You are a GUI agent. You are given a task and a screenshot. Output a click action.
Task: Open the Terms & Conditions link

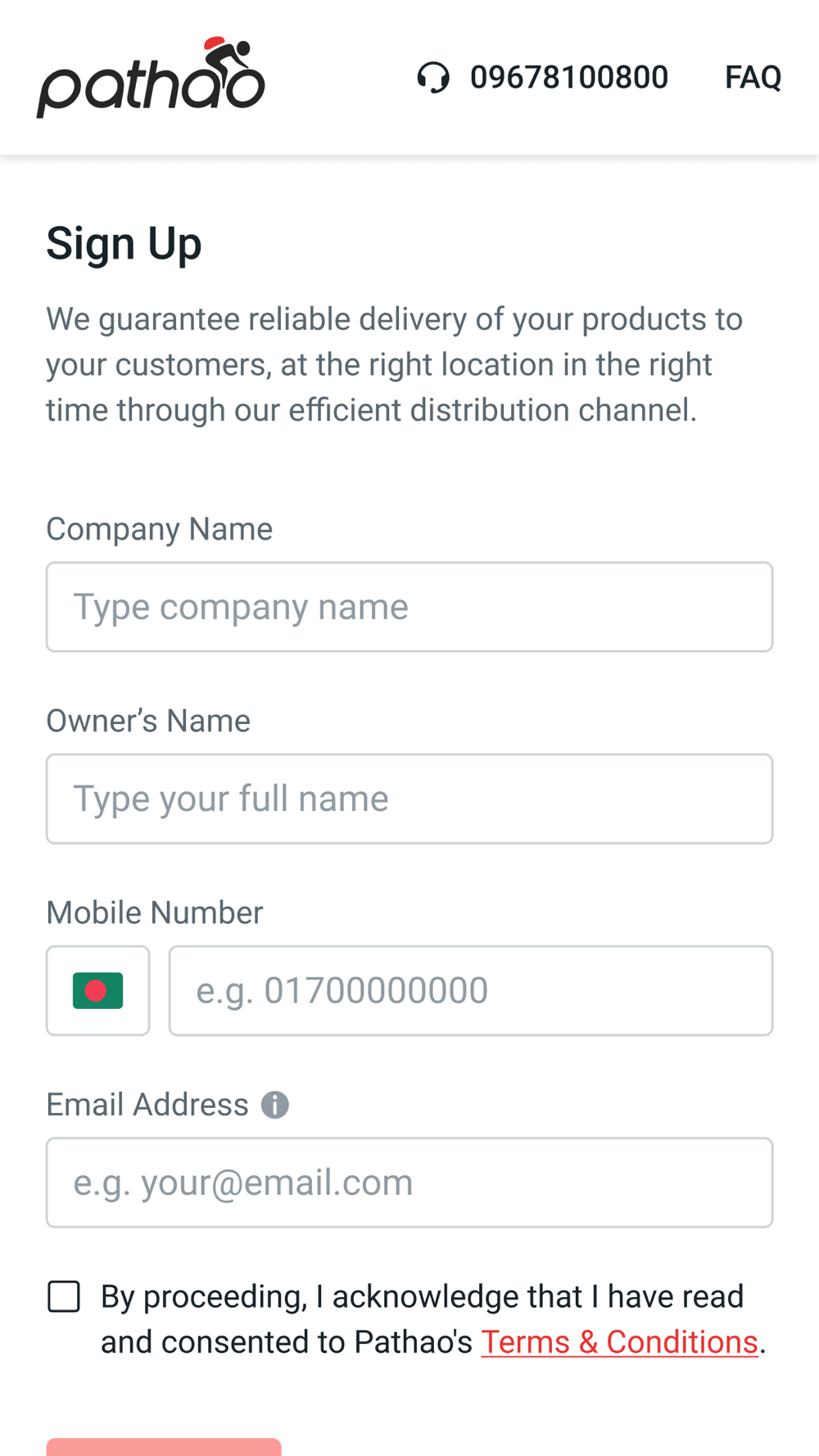(x=619, y=1342)
